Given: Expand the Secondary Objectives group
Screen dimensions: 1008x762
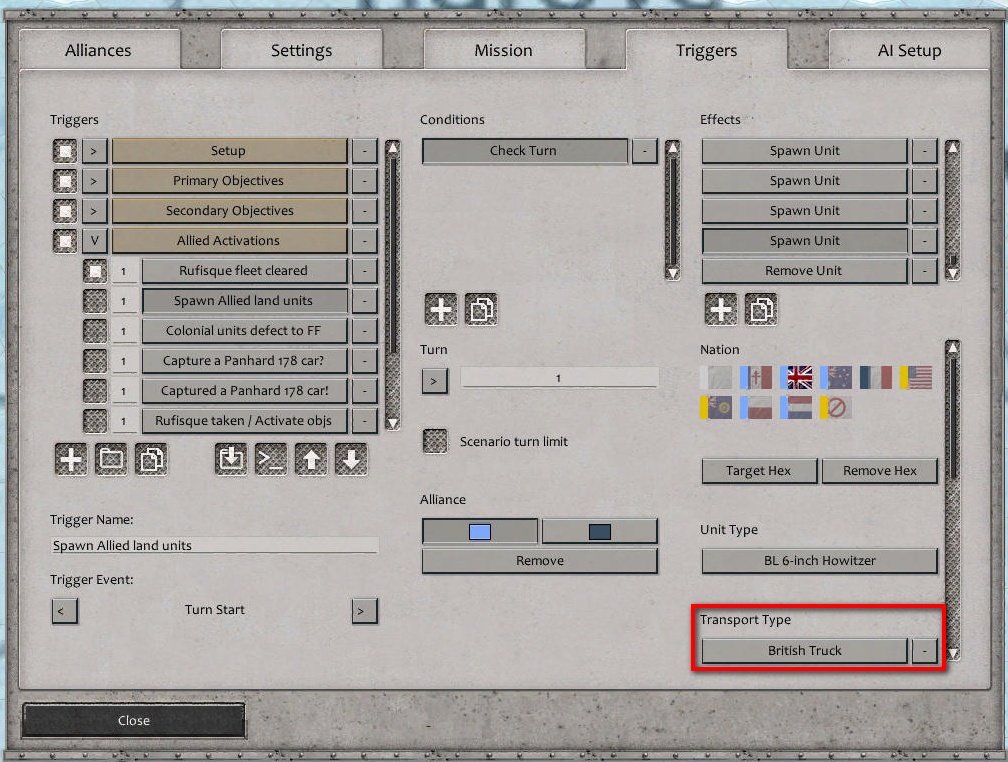Looking at the screenshot, I should tap(94, 211).
